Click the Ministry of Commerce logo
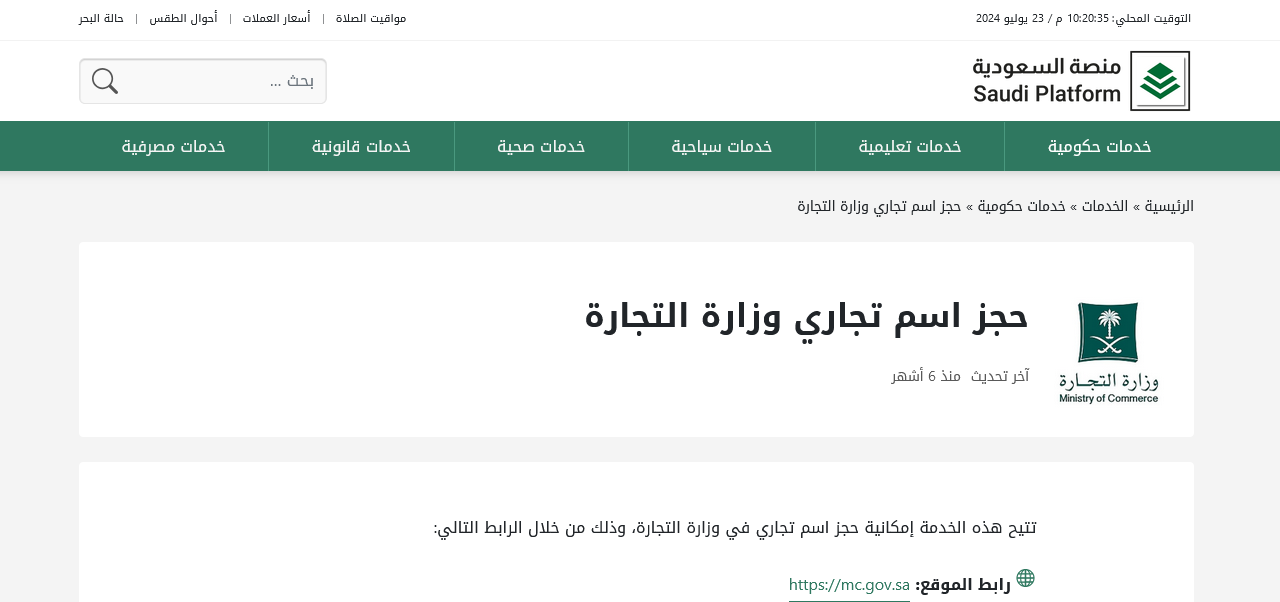This screenshot has height=602, width=1280. click(x=1108, y=352)
